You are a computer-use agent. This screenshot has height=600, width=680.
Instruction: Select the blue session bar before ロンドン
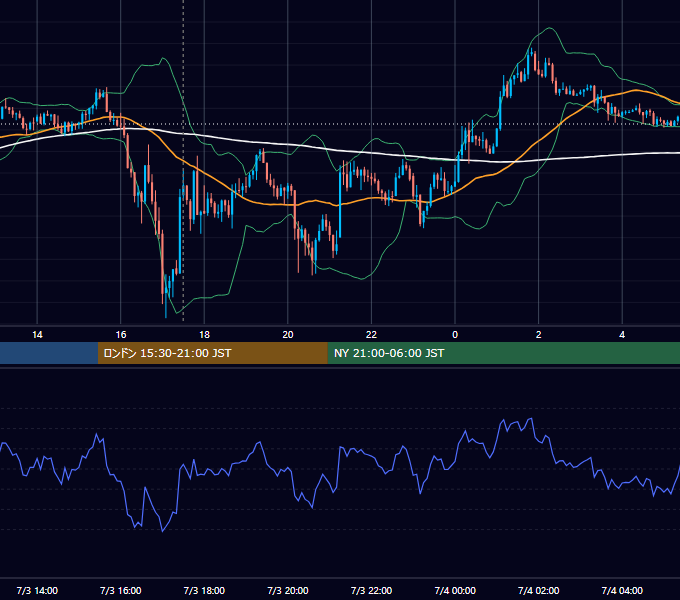pyautogui.click(x=49, y=353)
